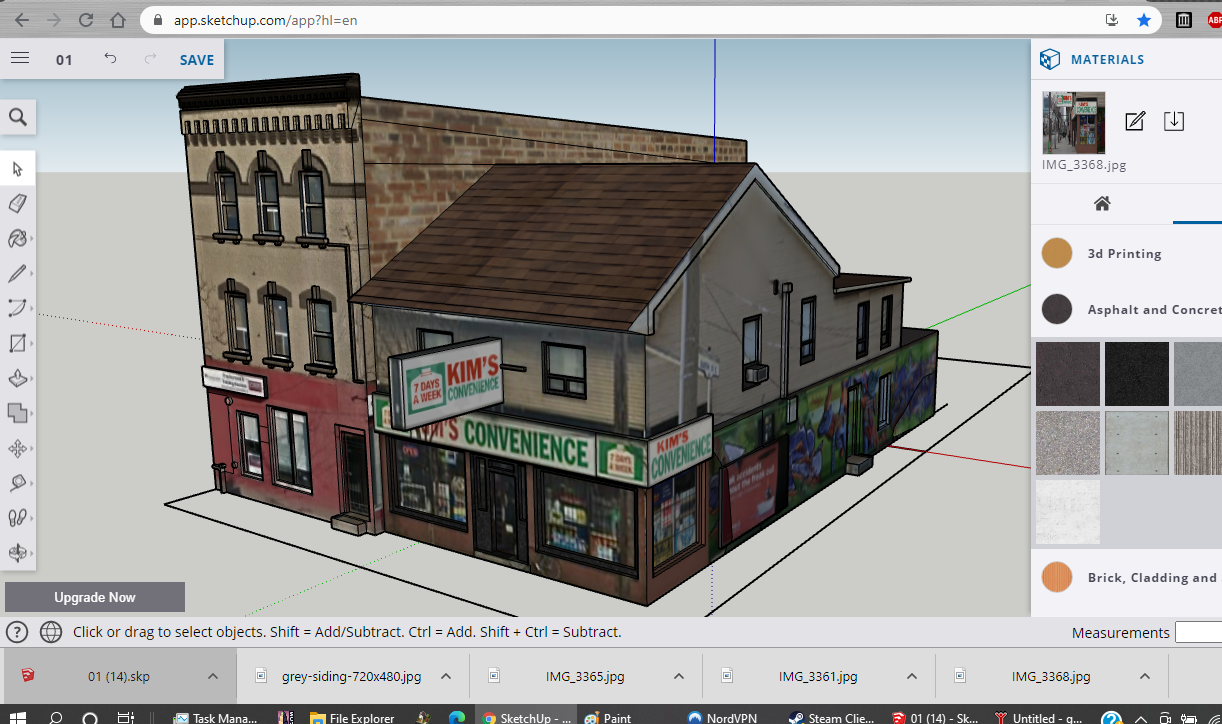The image size is (1222, 724).
Task: Switch to Paint in the taskbar
Action: click(x=609, y=717)
